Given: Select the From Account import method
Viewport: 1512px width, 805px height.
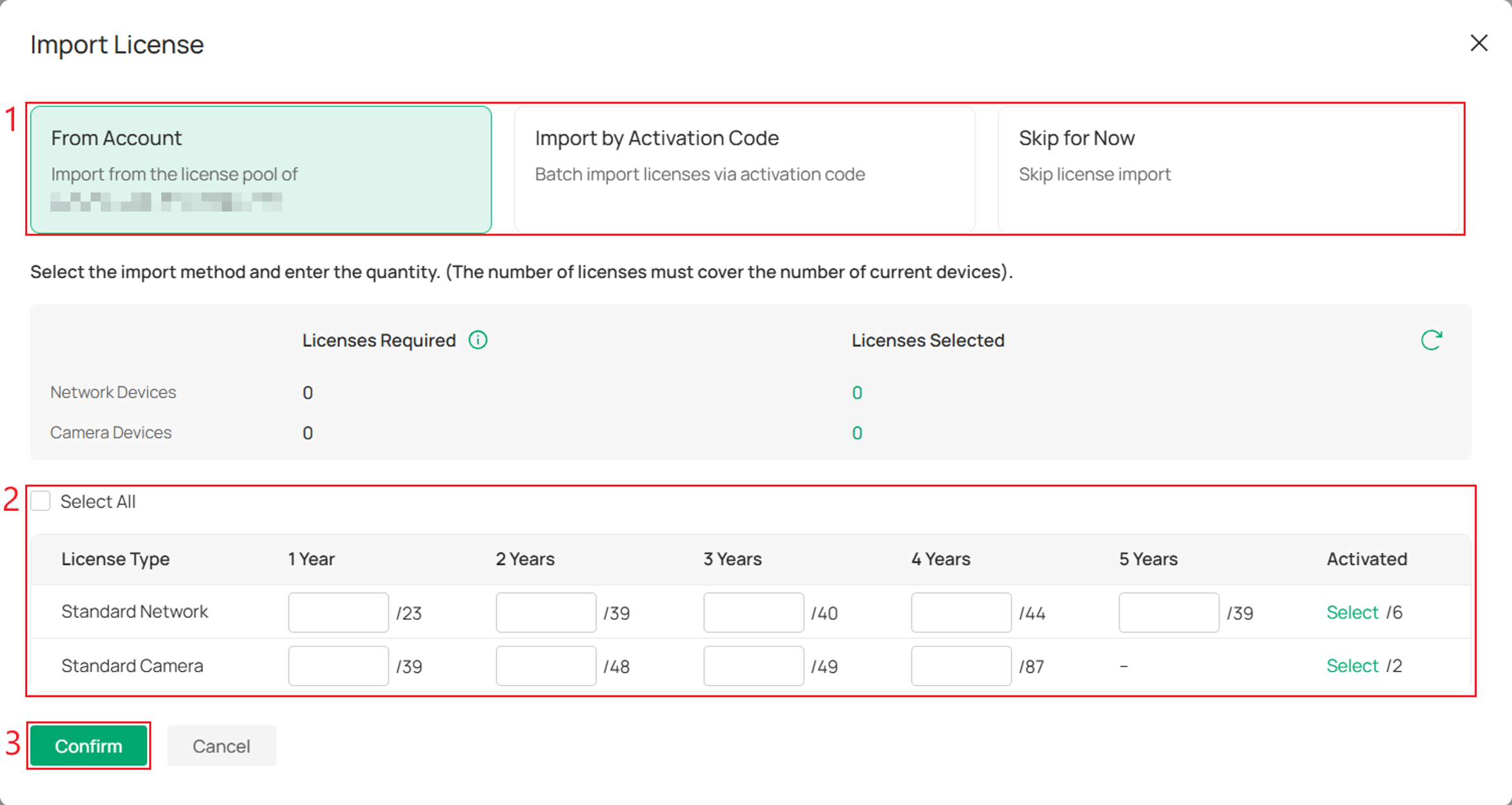Looking at the screenshot, I should coord(261,170).
